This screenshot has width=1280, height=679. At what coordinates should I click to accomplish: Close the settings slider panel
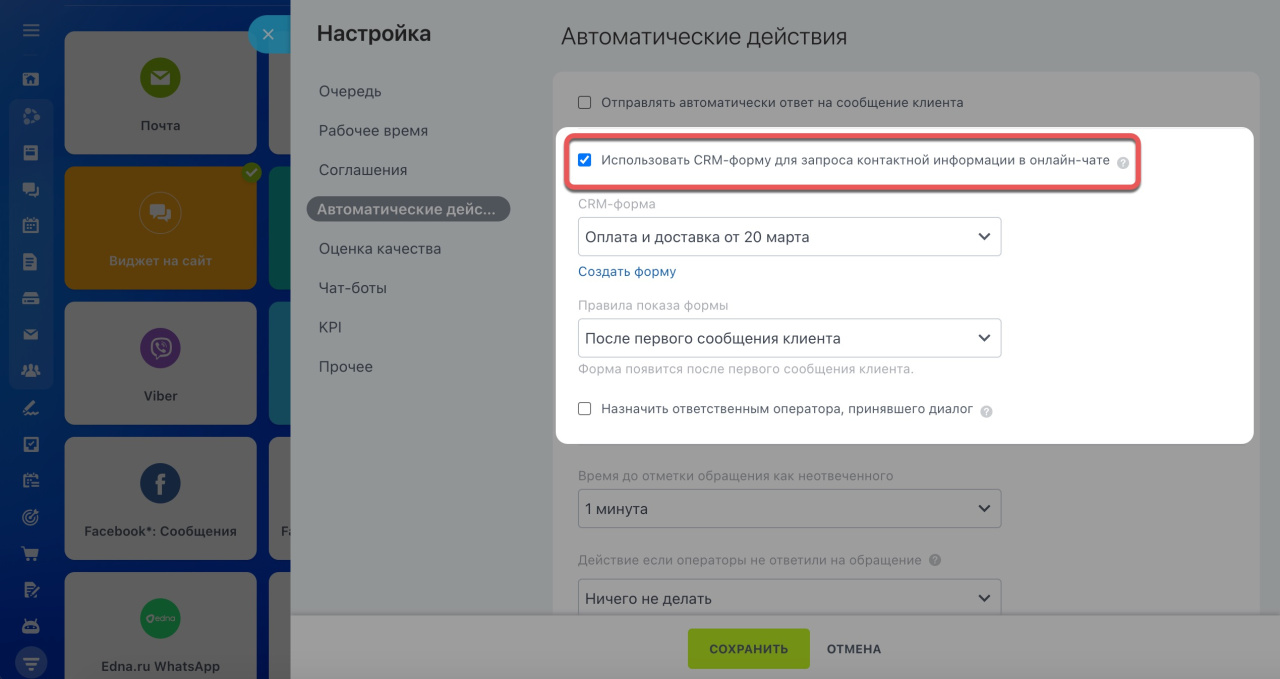coord(268,34)
